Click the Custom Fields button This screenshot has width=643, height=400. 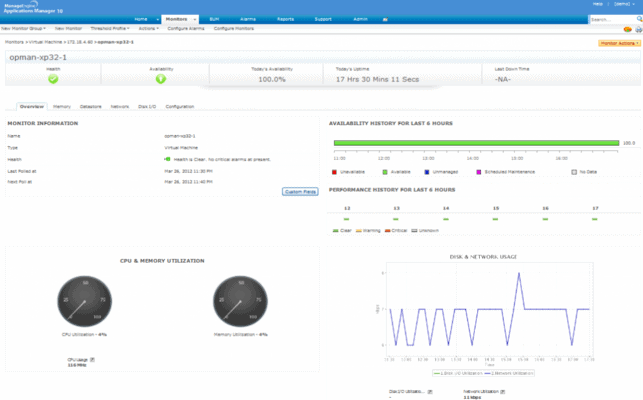tap(300, 192)
